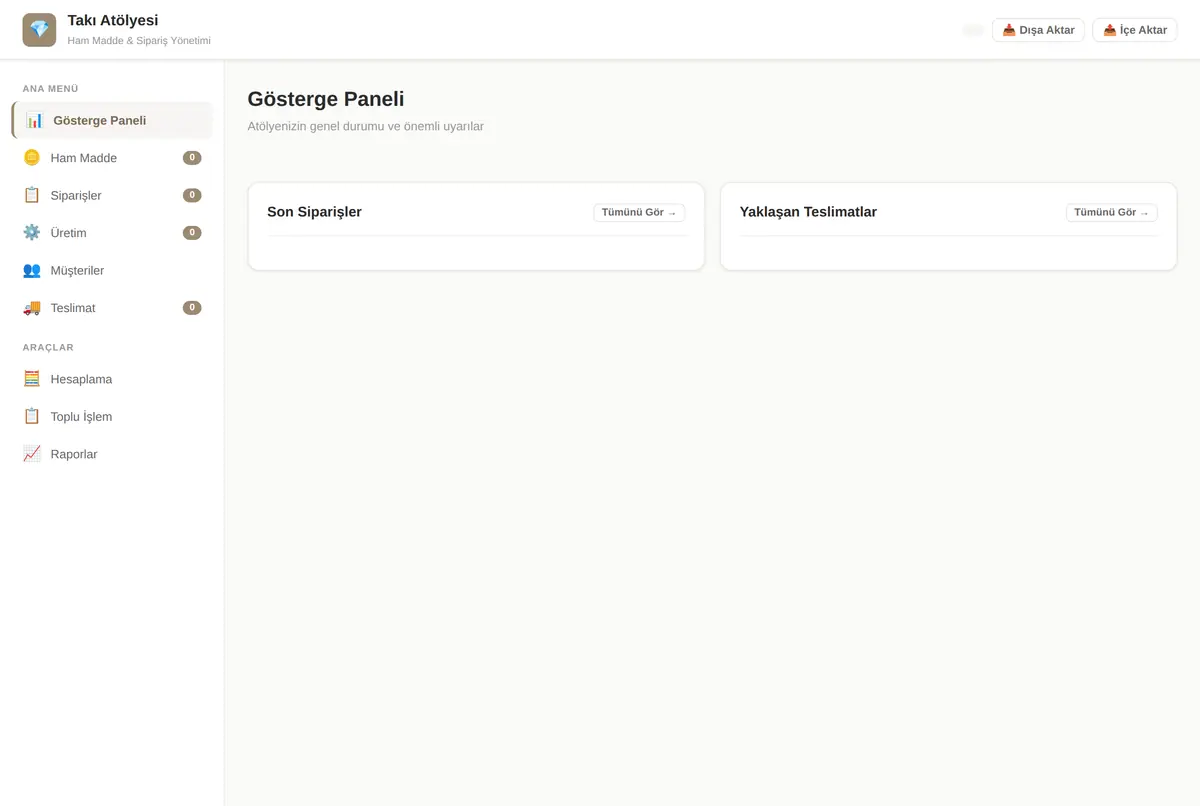Click the "Son Siparişler" card title

[314, 212]
